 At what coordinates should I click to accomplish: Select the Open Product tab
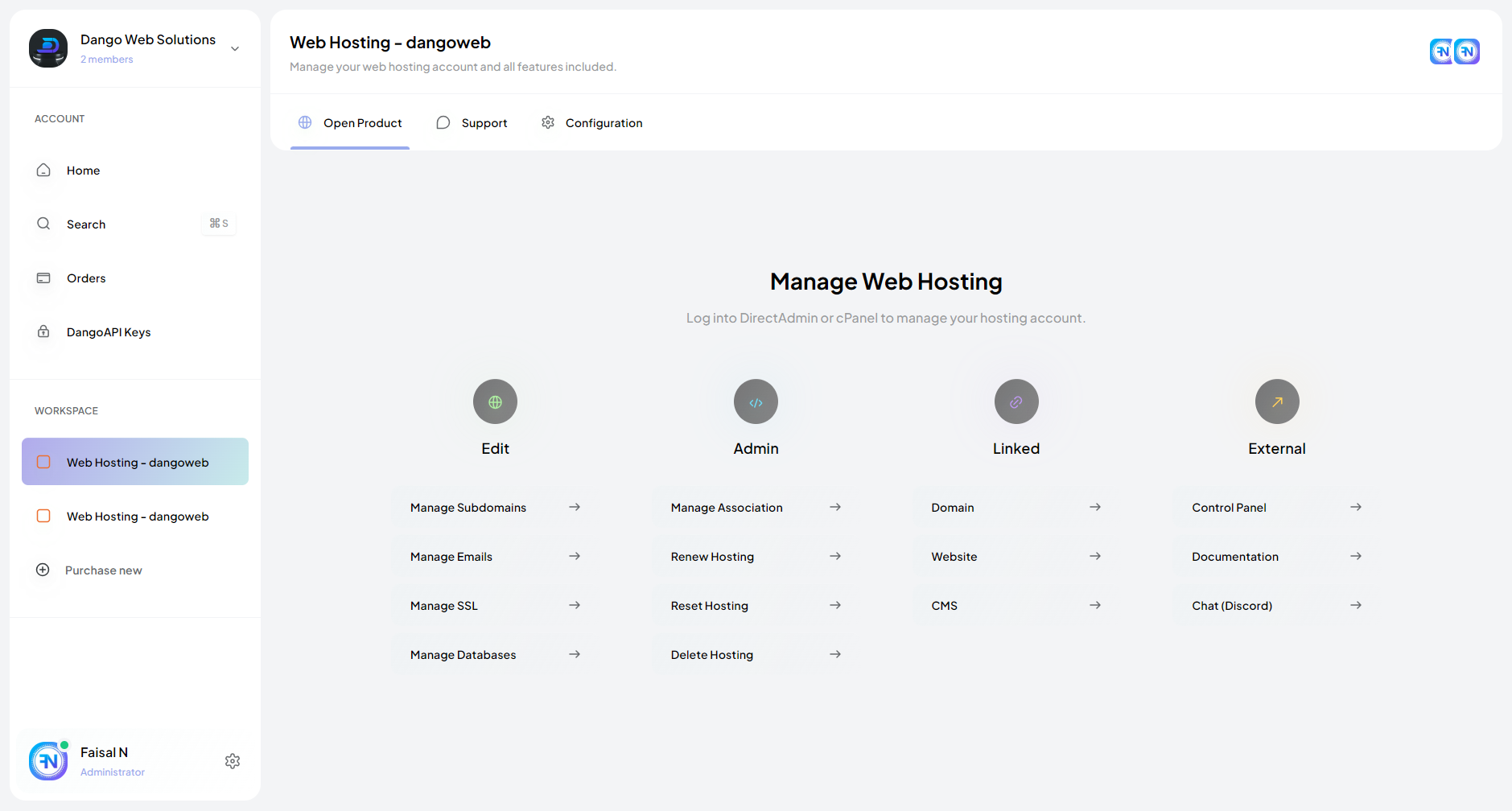350,123
